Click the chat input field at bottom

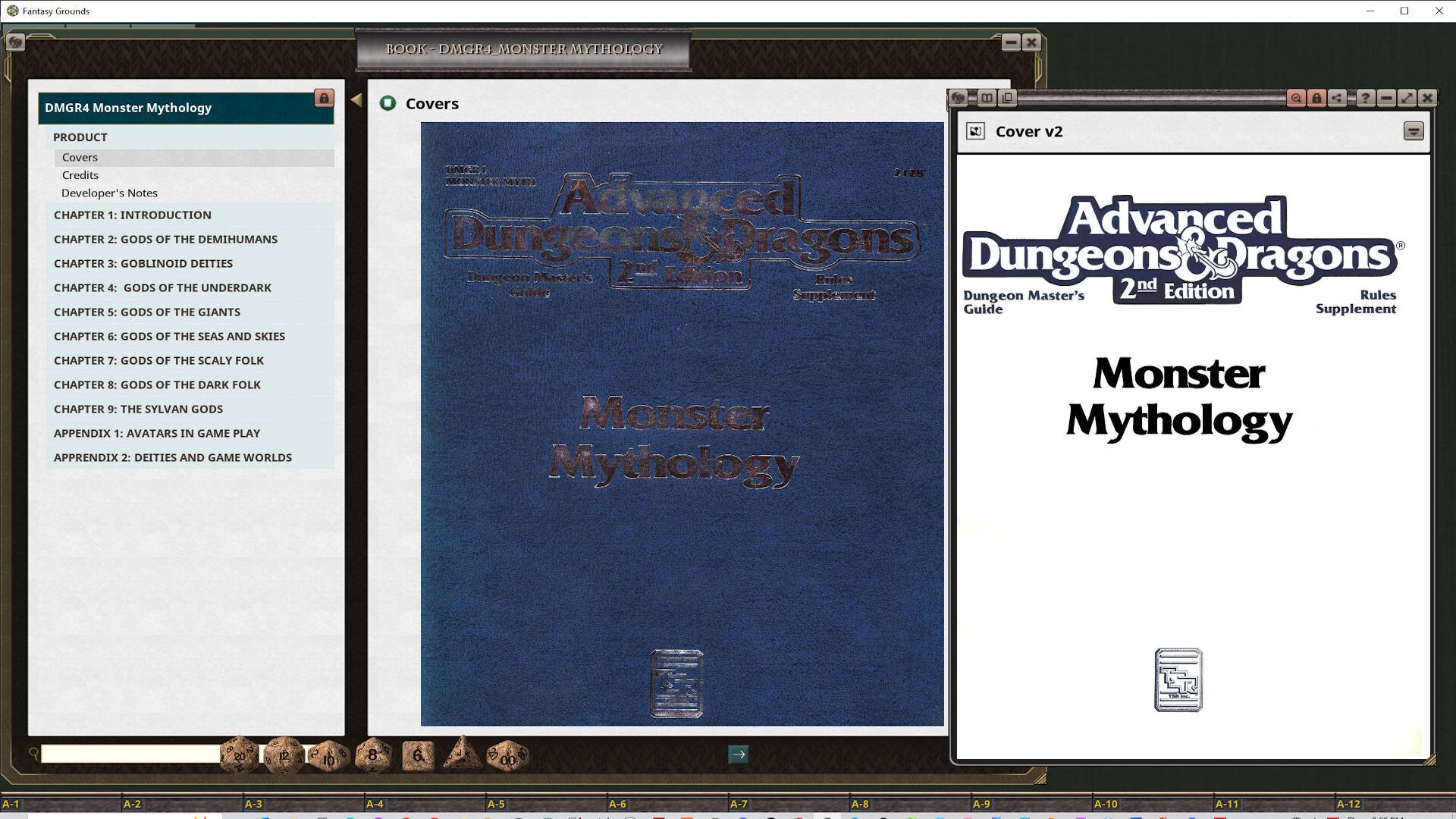[x=130, y=754]
